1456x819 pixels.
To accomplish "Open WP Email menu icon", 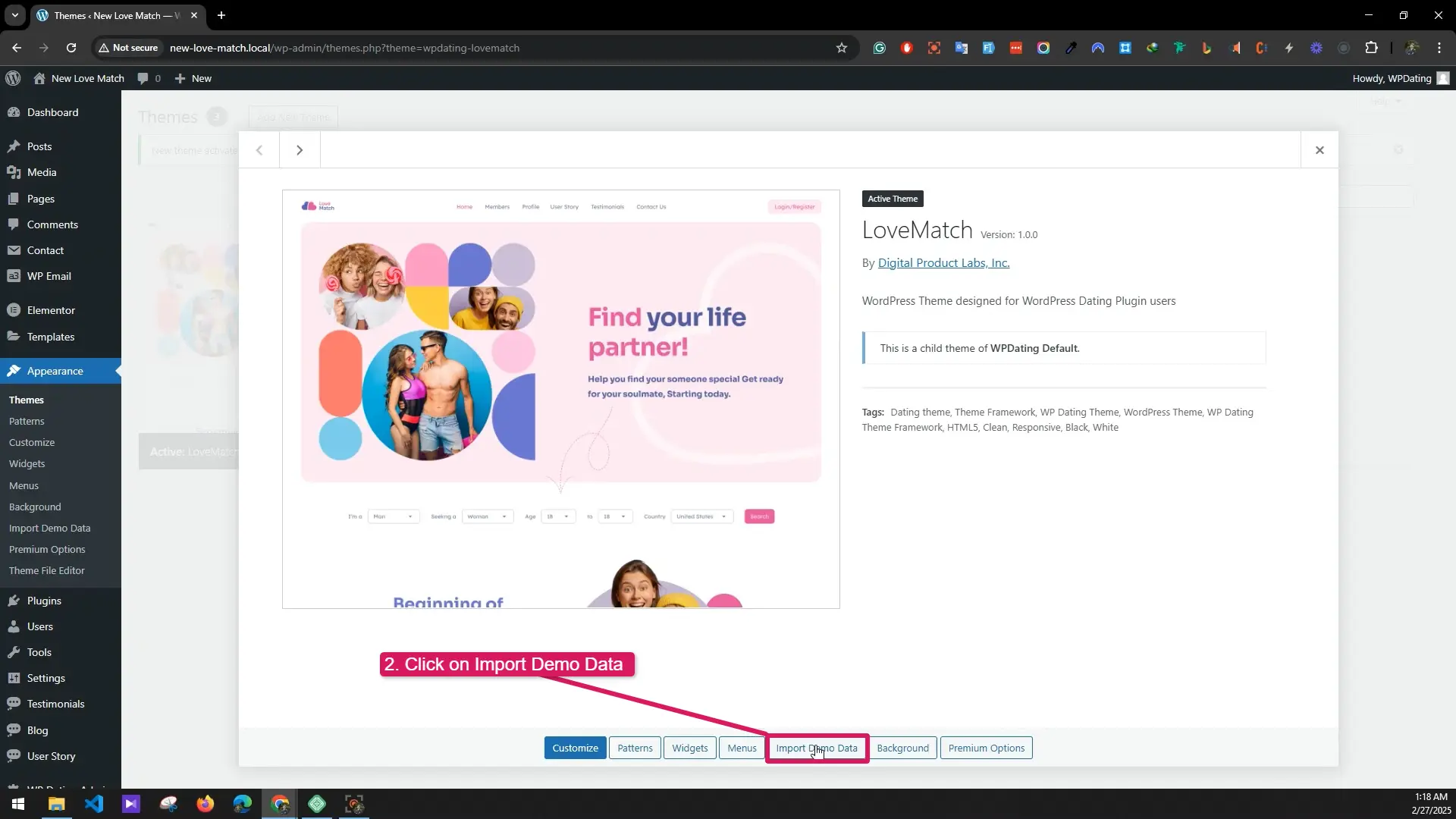I will click(x=14, y=276).
